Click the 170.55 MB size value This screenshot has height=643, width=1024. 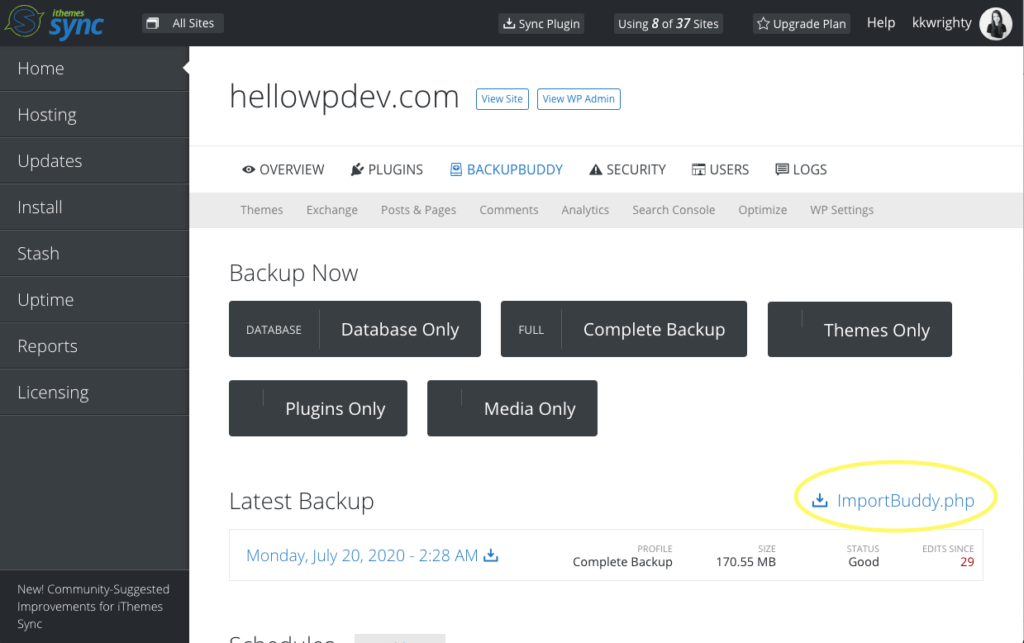pos(746,562)
